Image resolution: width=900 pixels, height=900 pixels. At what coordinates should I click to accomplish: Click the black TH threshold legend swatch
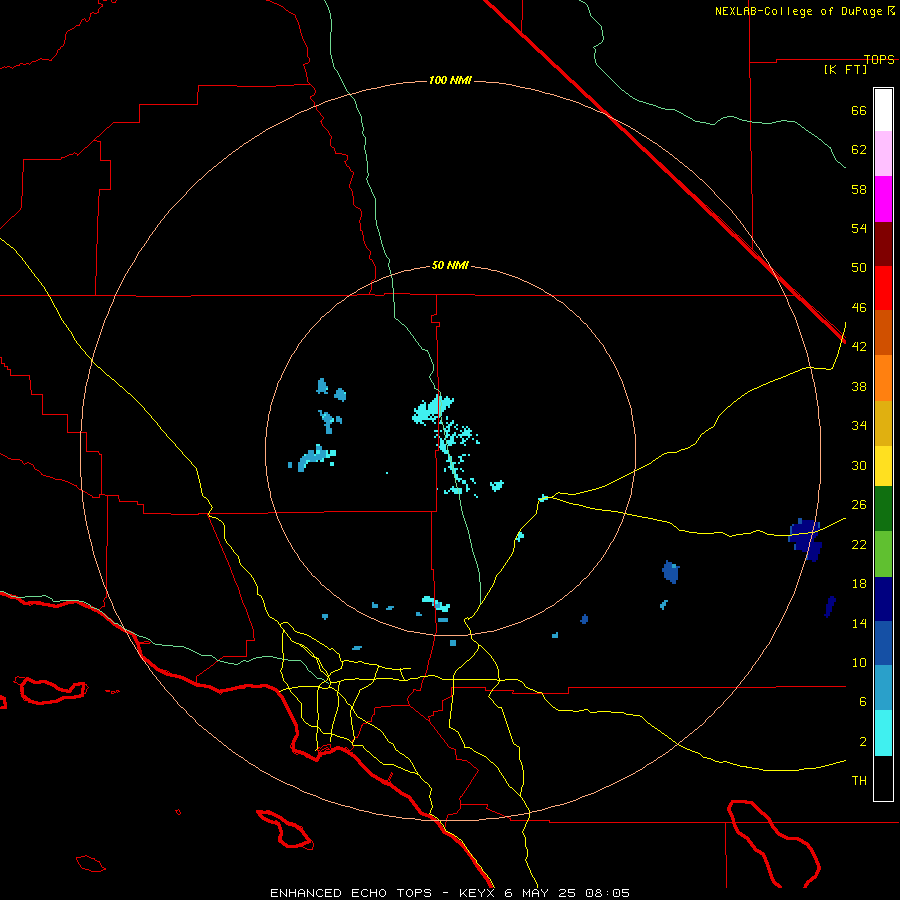(883, 778)
